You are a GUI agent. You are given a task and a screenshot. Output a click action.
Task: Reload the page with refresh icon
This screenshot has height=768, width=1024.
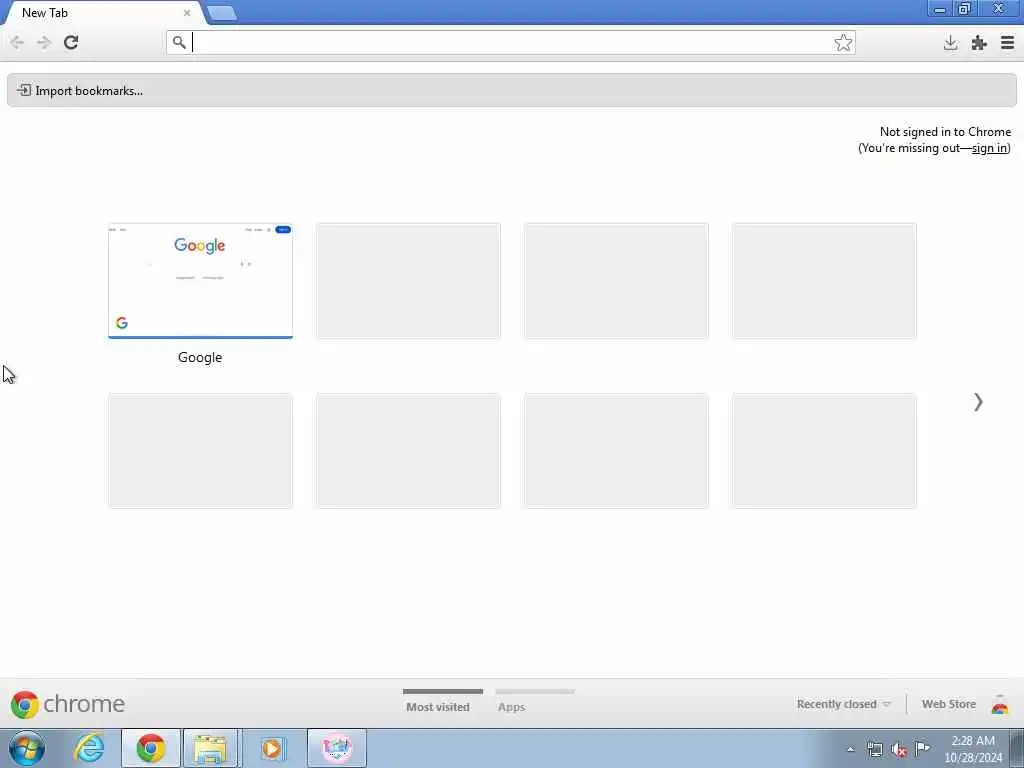71,42
